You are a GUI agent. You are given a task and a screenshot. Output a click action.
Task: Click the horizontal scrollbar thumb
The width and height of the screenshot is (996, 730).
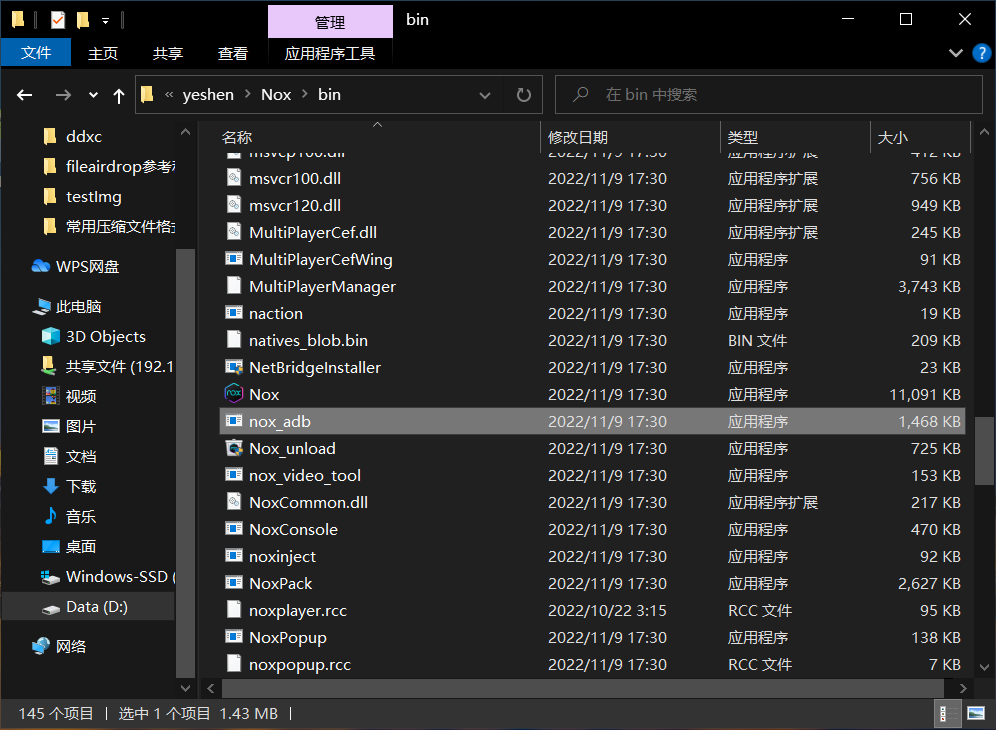582,688
